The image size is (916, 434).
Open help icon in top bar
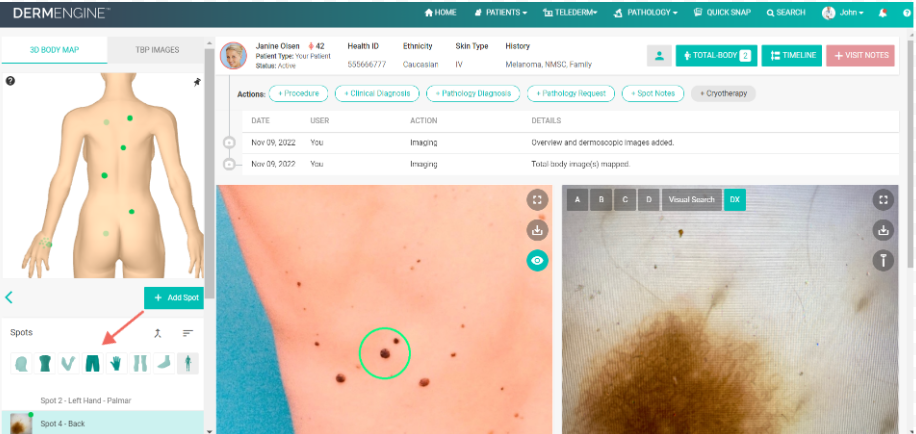tap(907, 13)
